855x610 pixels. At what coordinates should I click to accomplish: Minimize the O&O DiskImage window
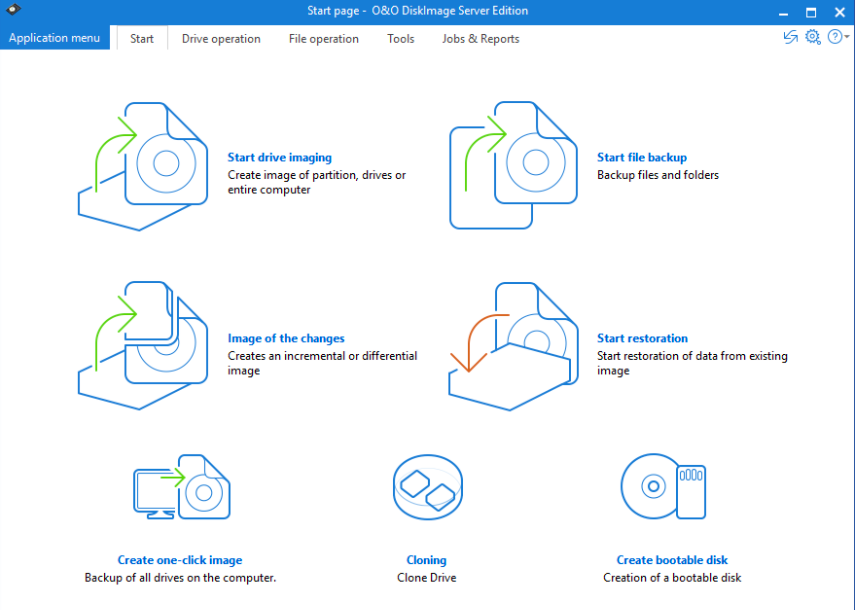(x=783, y=12)
